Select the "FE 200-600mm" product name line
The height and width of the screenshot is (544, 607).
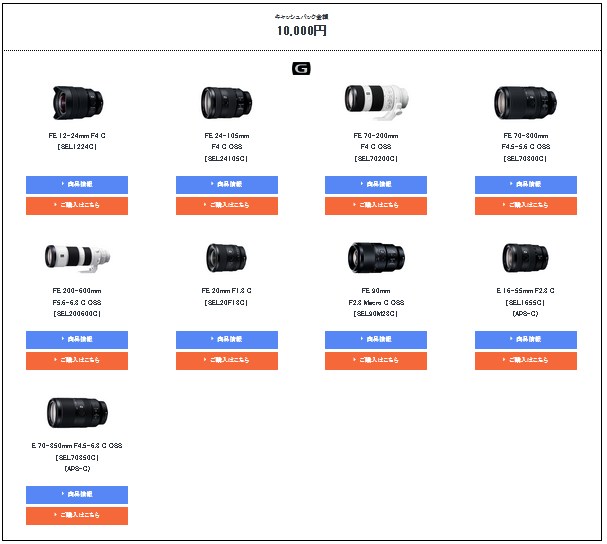tap(77, 290)
